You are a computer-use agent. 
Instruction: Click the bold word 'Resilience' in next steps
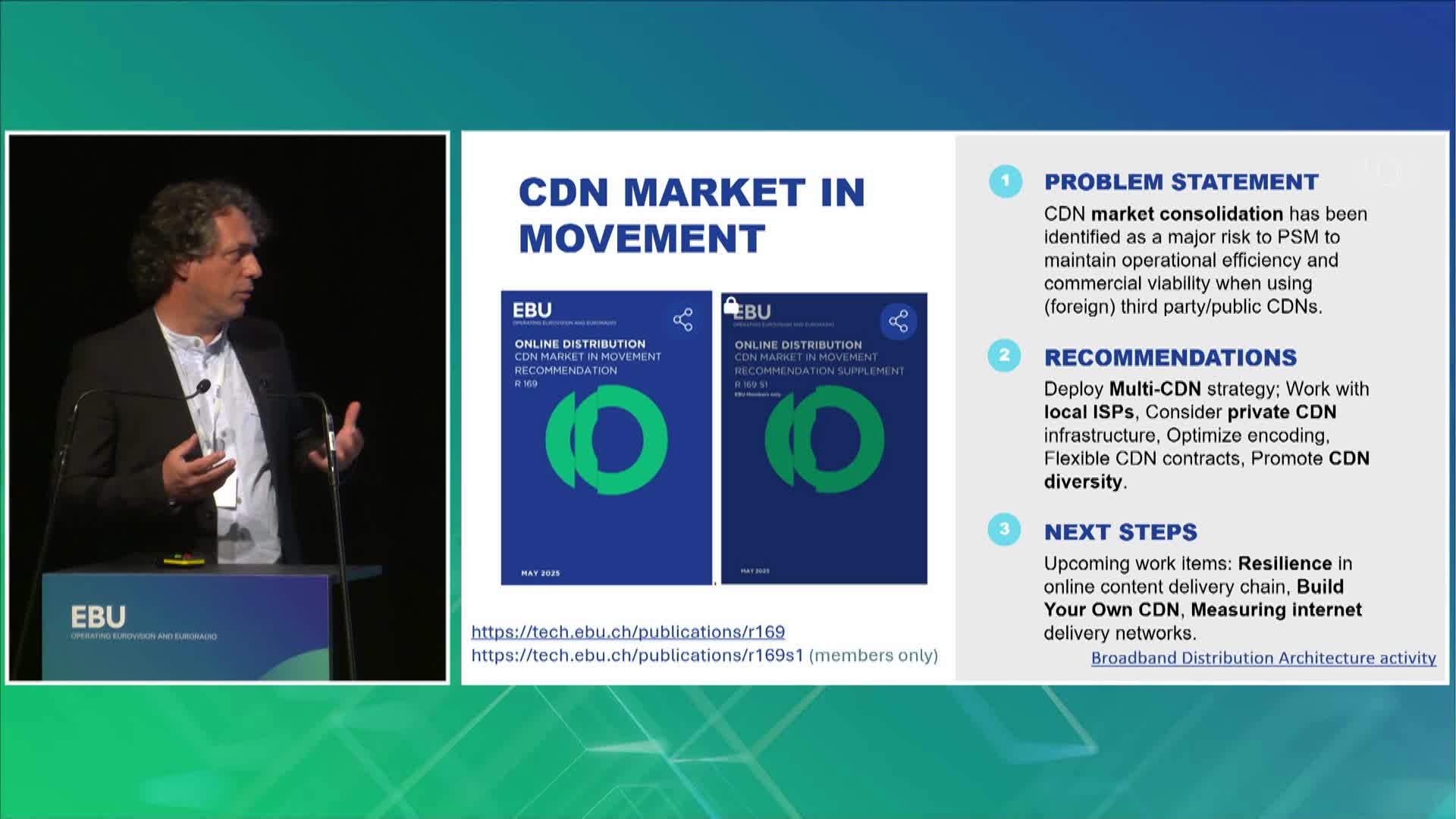coord(1285,563)
